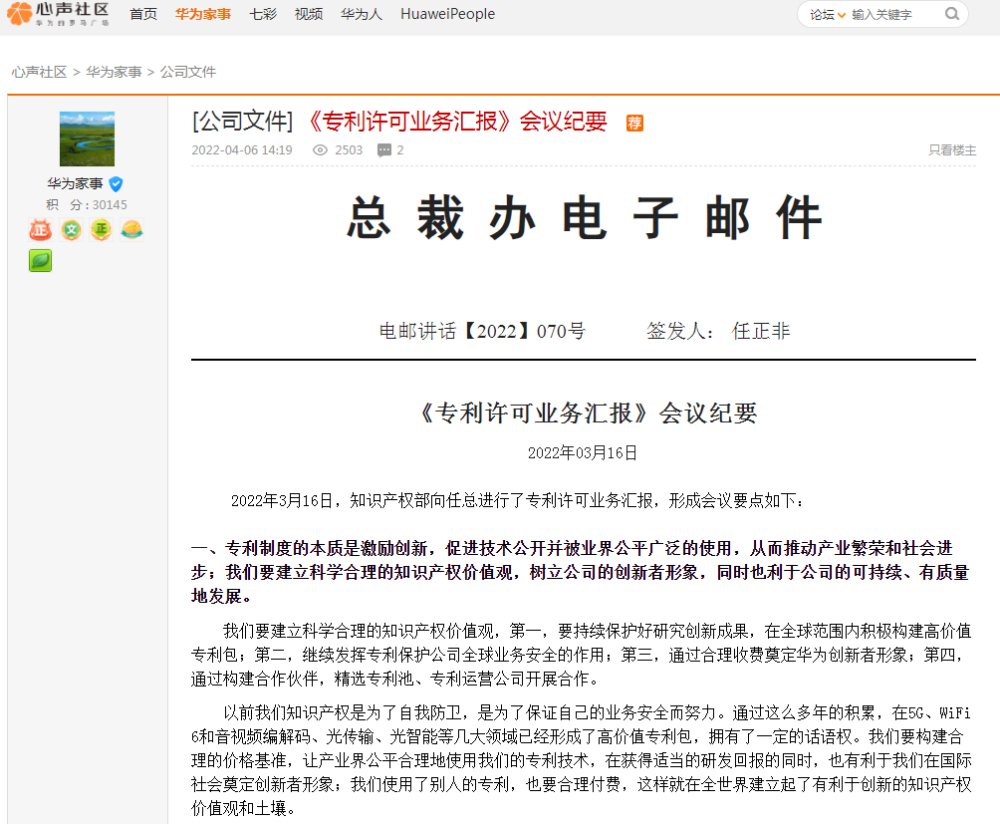Click the green leaf badge

click(40, 261)
